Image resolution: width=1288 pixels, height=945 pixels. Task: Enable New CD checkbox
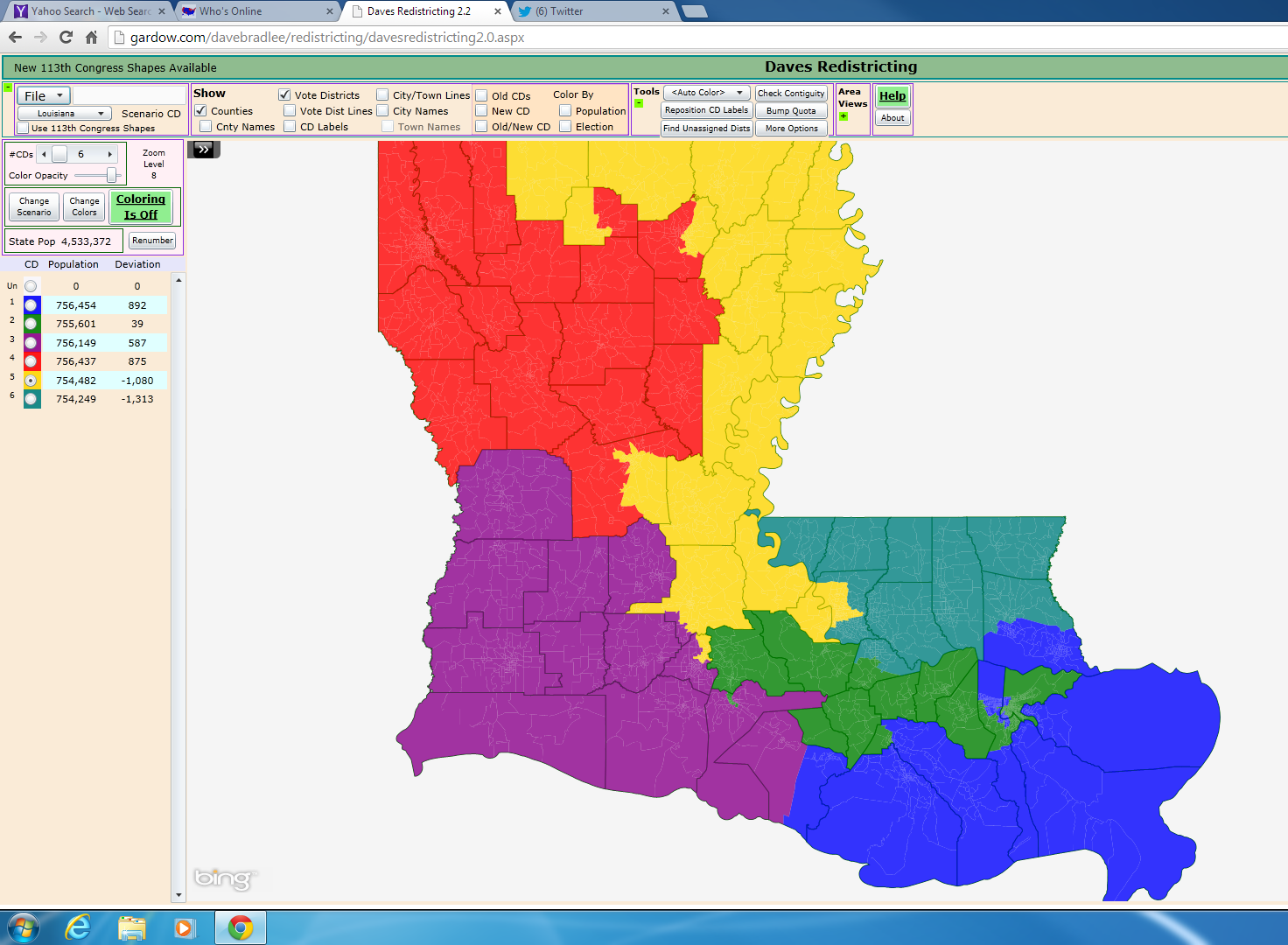tap(481, 110)
